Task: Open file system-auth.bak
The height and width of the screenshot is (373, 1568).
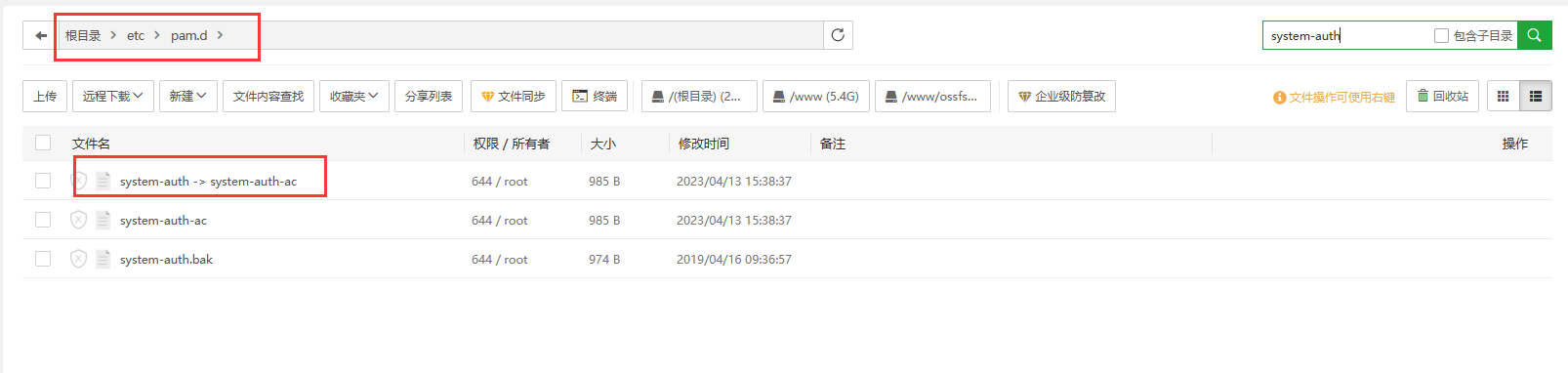Action: pos(166,260)
